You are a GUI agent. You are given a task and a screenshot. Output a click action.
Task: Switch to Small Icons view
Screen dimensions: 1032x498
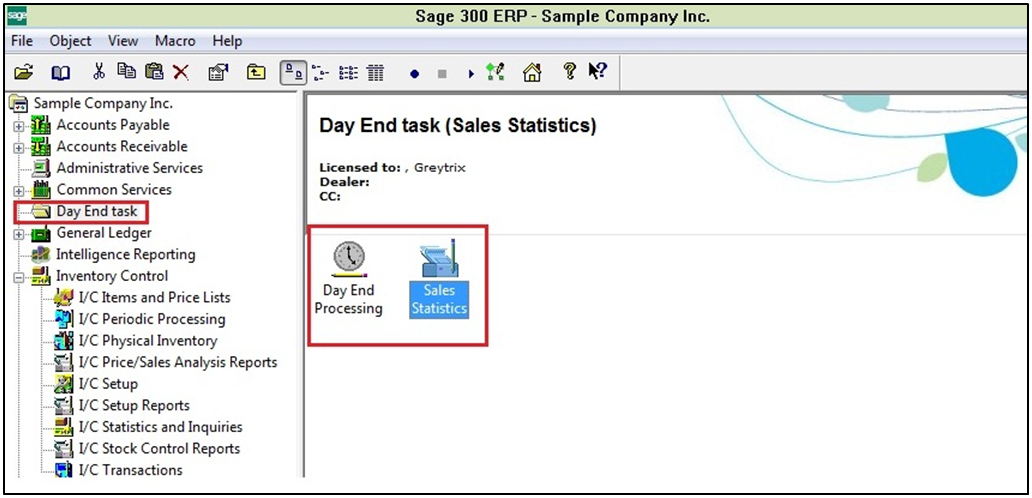click(320, 72)
